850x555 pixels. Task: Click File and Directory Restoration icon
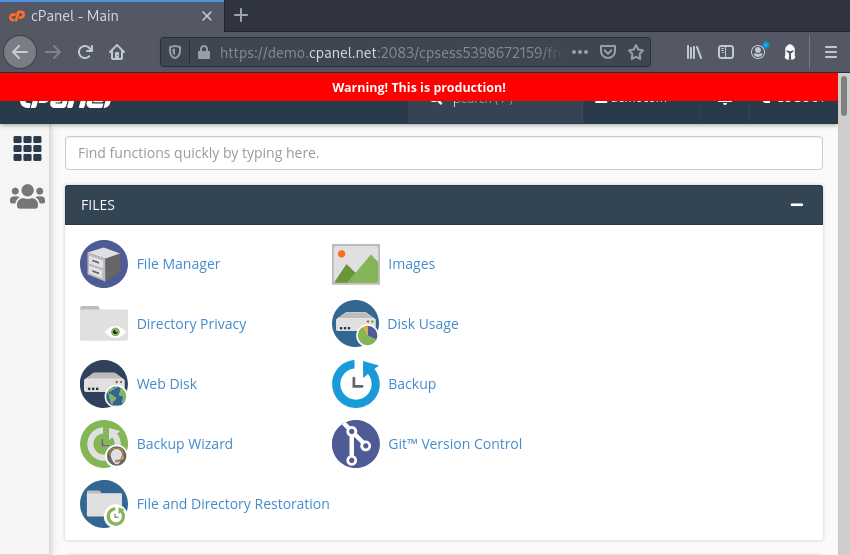[x=104, y=504]
